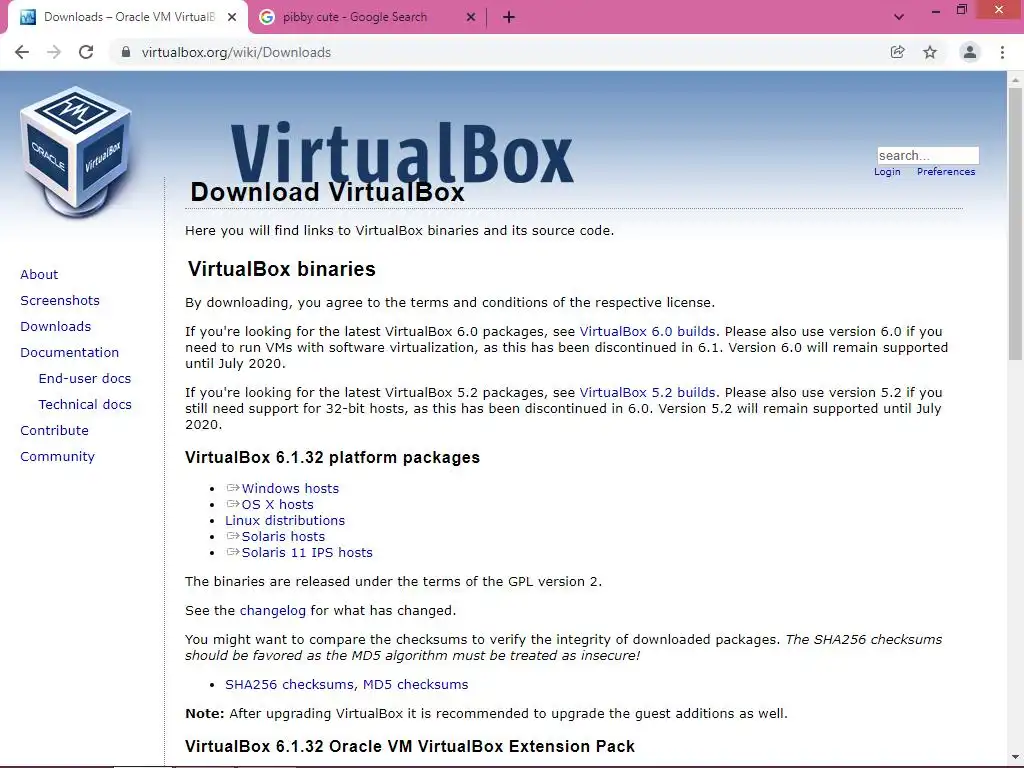The width and height of the screenshot is (1024, 768).
Task: Open the About sidebar link
Action: click(39, 274)
